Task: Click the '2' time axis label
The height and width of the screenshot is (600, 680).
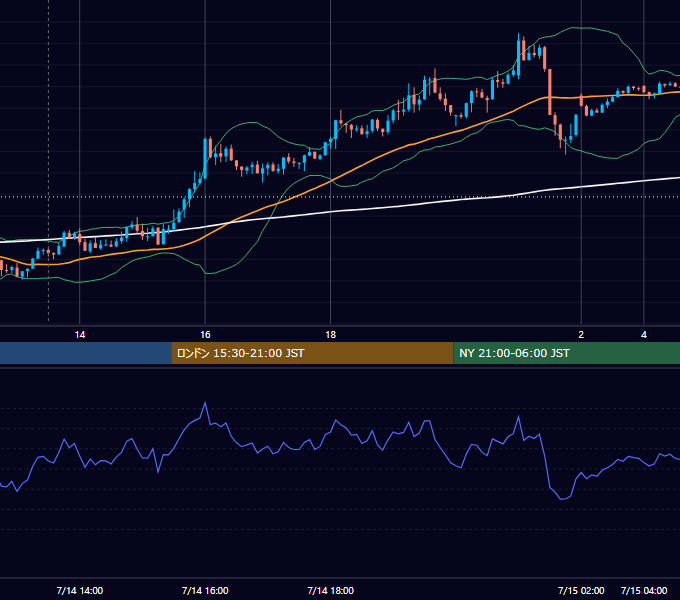Action: [581, 335]
